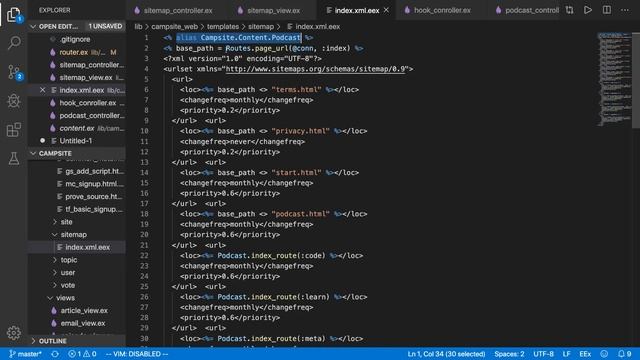
Task: Open content.ex in Open Editors
Action: tap(77, 128)
